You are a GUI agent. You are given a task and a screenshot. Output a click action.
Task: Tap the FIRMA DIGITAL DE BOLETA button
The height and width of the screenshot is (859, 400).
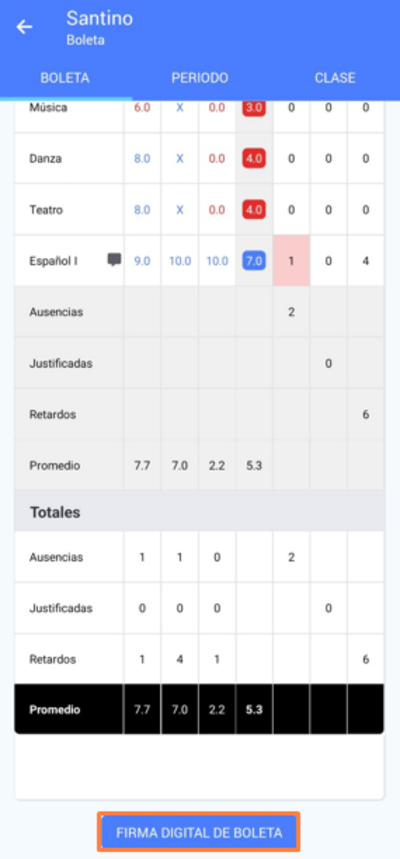coord(199,833)
